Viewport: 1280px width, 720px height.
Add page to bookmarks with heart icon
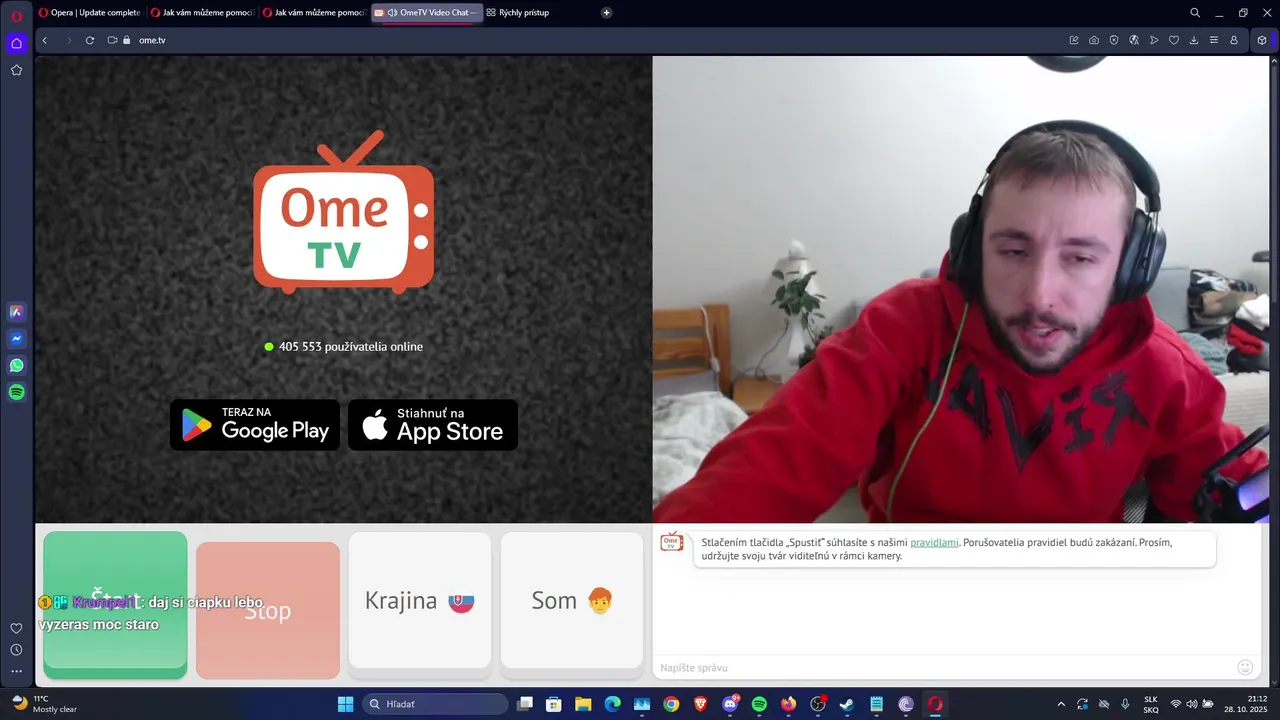[1174, 40]
